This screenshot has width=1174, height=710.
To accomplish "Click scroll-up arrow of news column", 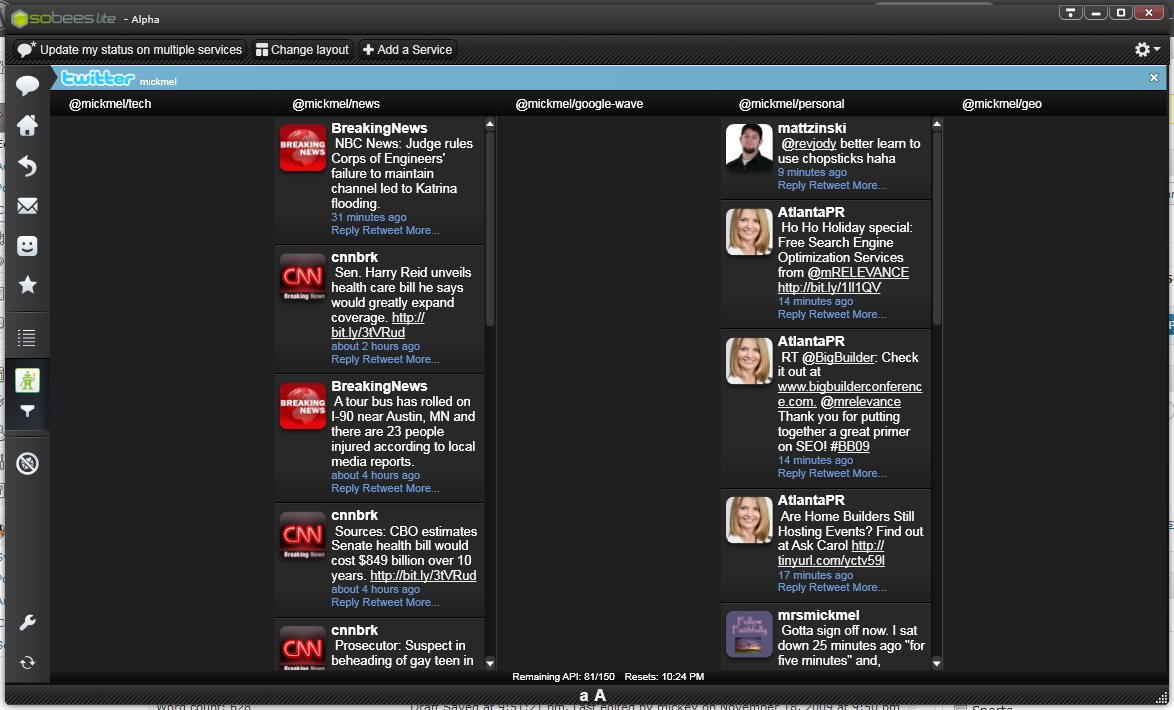I will 490,124.
